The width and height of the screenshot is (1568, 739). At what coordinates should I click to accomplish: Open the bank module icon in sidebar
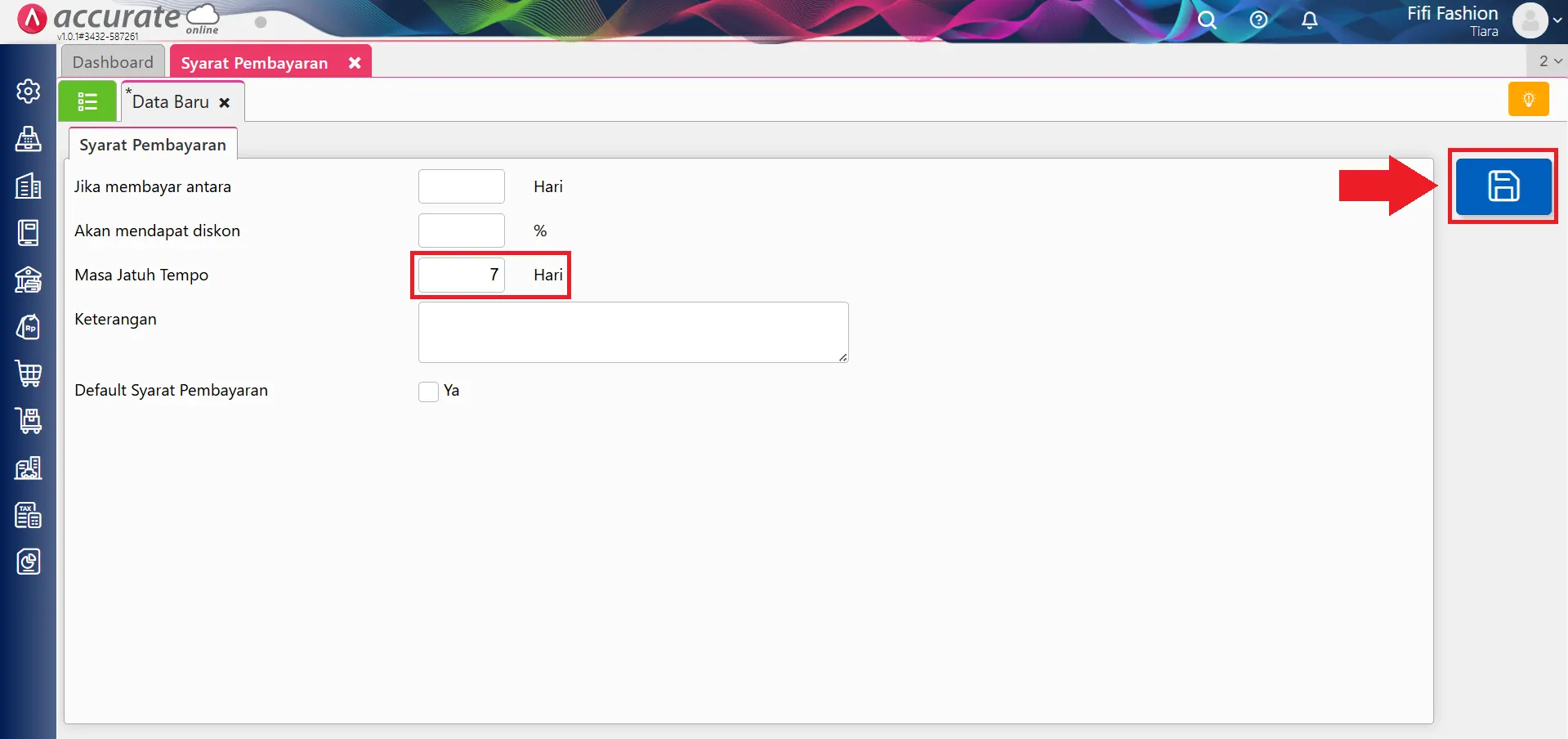pos(29,280)
